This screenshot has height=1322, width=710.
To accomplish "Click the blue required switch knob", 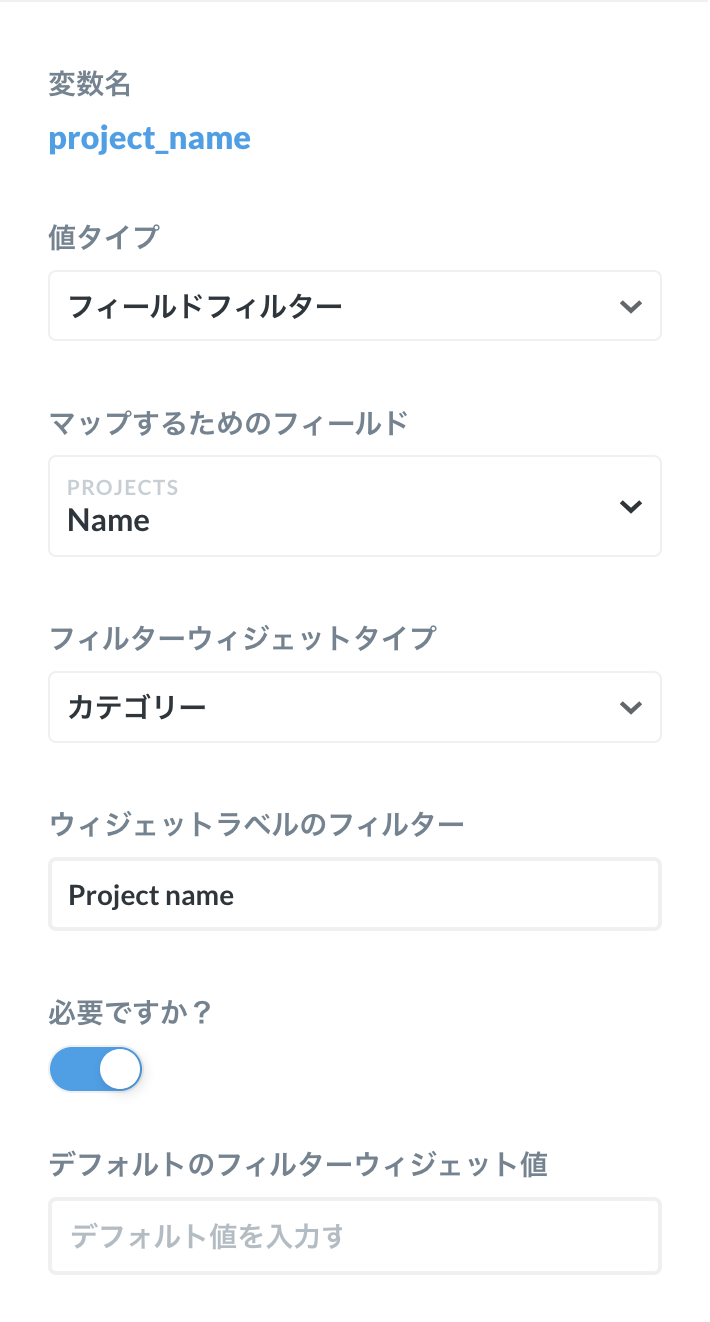I will point(118,1068).
